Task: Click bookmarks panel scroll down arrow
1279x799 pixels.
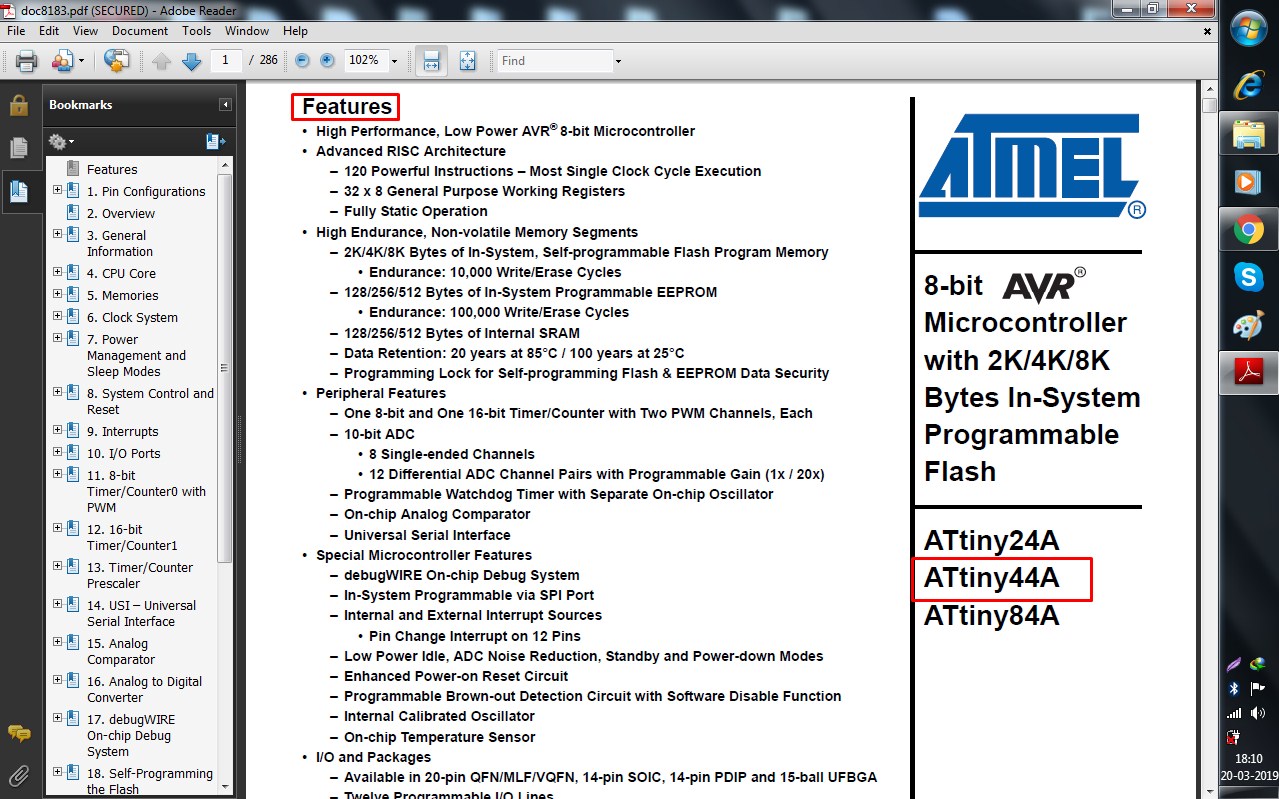Action: 224,786
